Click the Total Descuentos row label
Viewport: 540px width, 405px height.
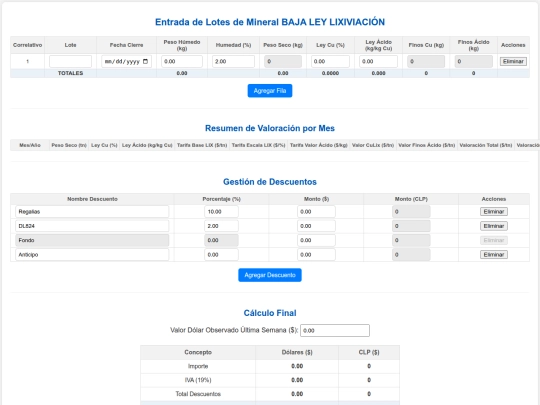coord(198,394)
